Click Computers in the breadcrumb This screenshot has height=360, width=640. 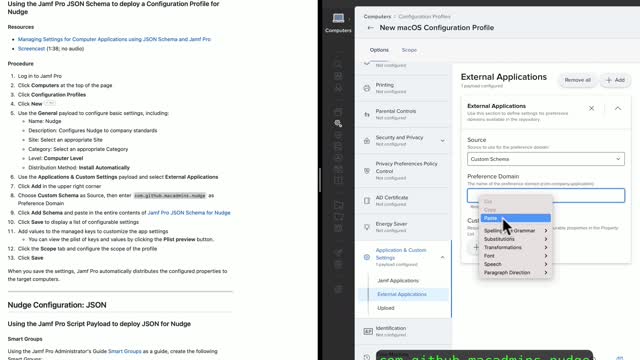click(x=377, y=17)
